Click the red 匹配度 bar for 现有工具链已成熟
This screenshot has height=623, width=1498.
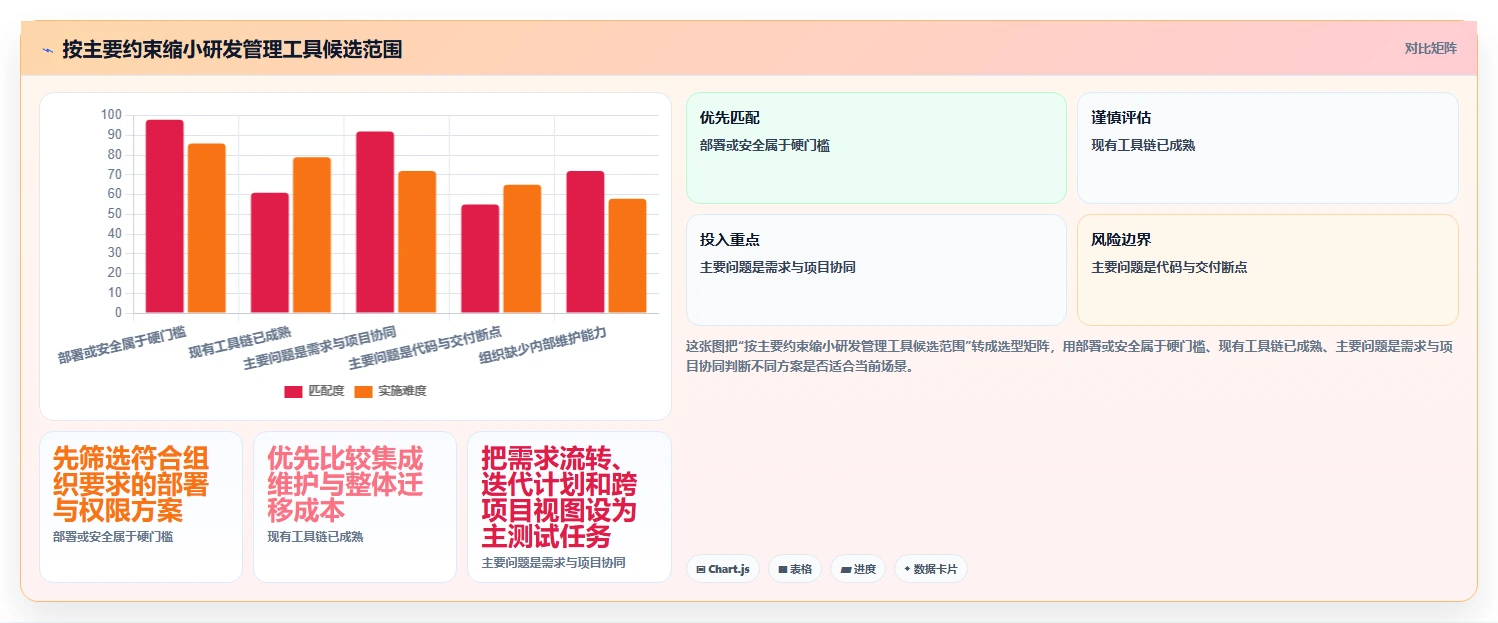click(270, 253)
